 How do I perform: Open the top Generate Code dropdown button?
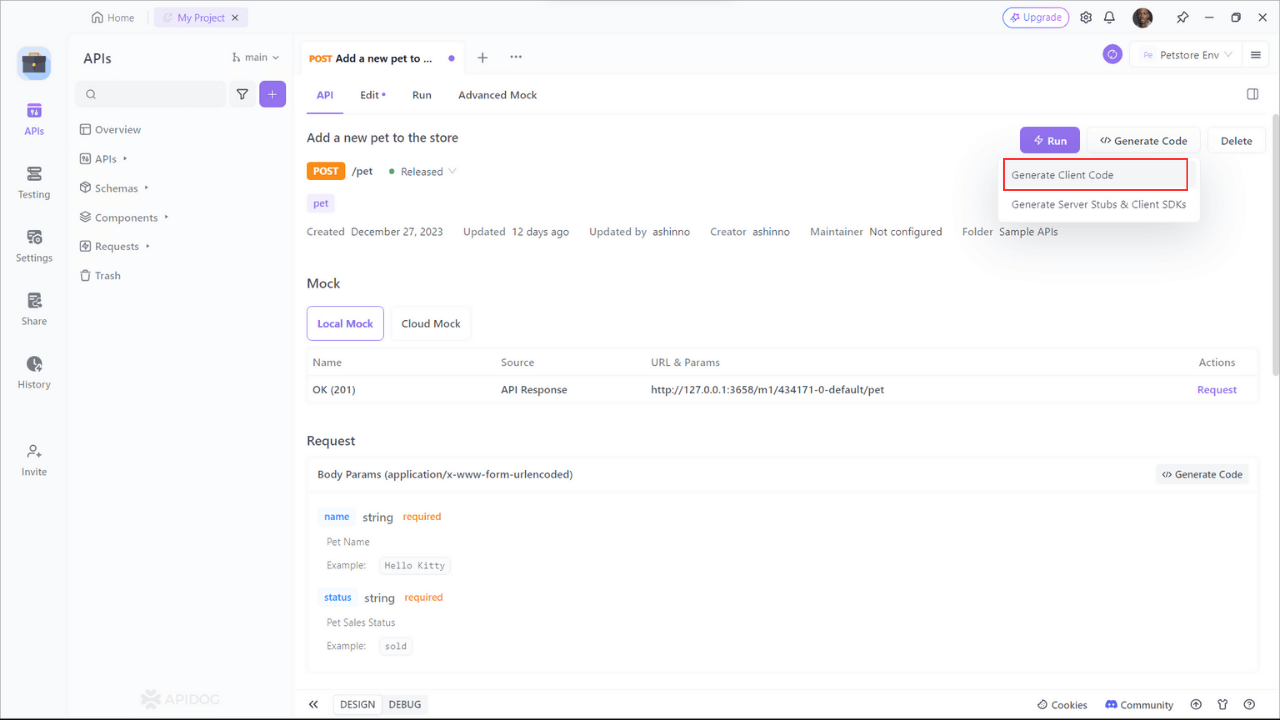(1143, 141)
